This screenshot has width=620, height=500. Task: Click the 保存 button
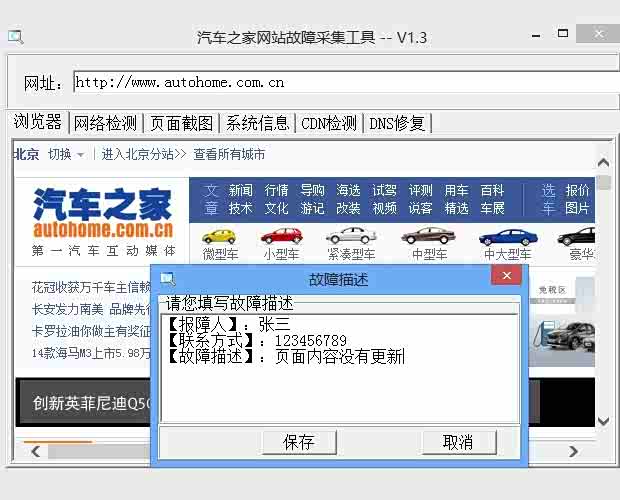299,442
